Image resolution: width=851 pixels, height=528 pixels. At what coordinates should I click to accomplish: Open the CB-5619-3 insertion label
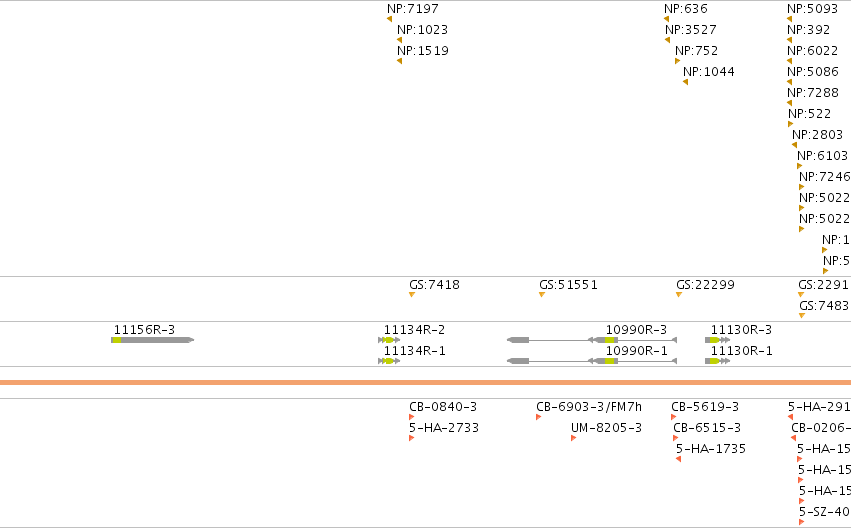coord(705,407)
